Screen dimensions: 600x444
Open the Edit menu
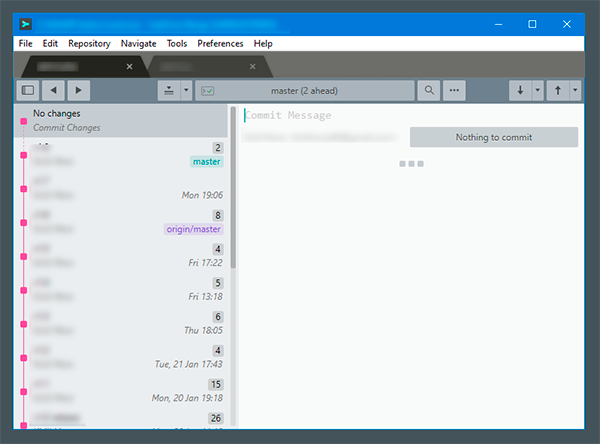[x=50, y=44]
